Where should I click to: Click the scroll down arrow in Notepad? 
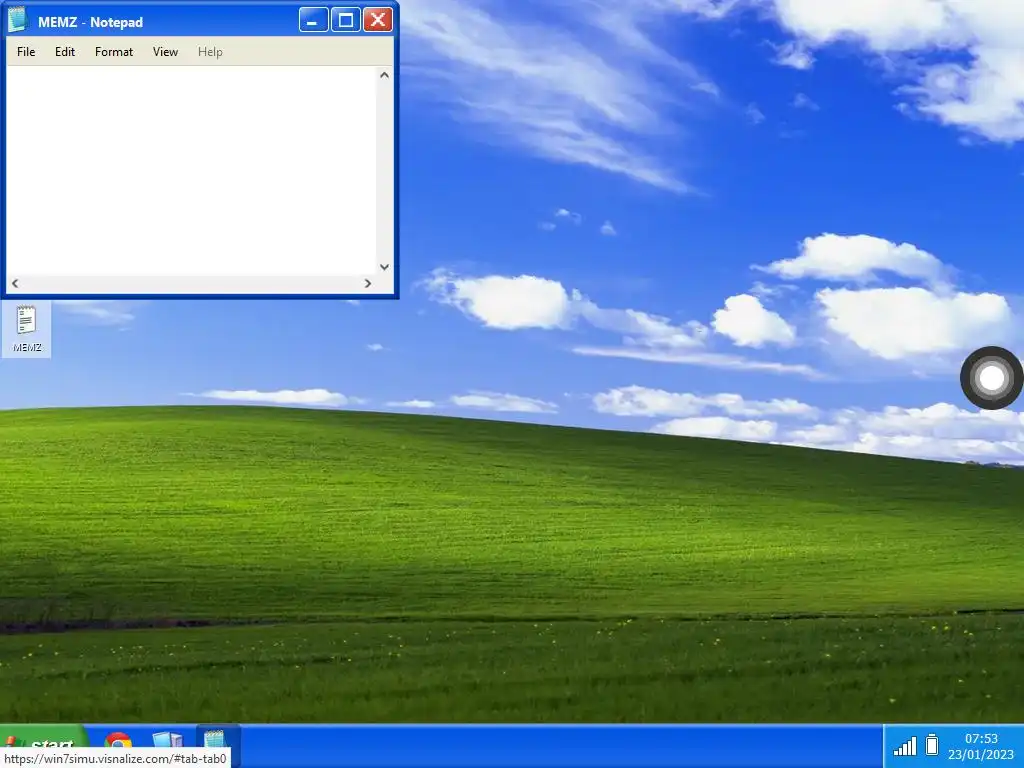coord(385,267)
